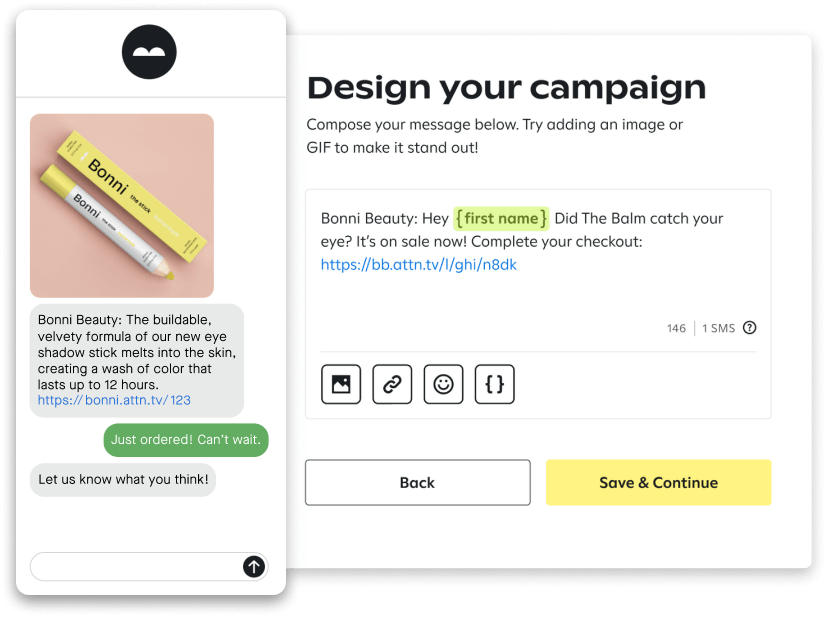Tap the send arrow in the phone preview
The height and width of the screenshot is (617, 828).
coord(254,566)
